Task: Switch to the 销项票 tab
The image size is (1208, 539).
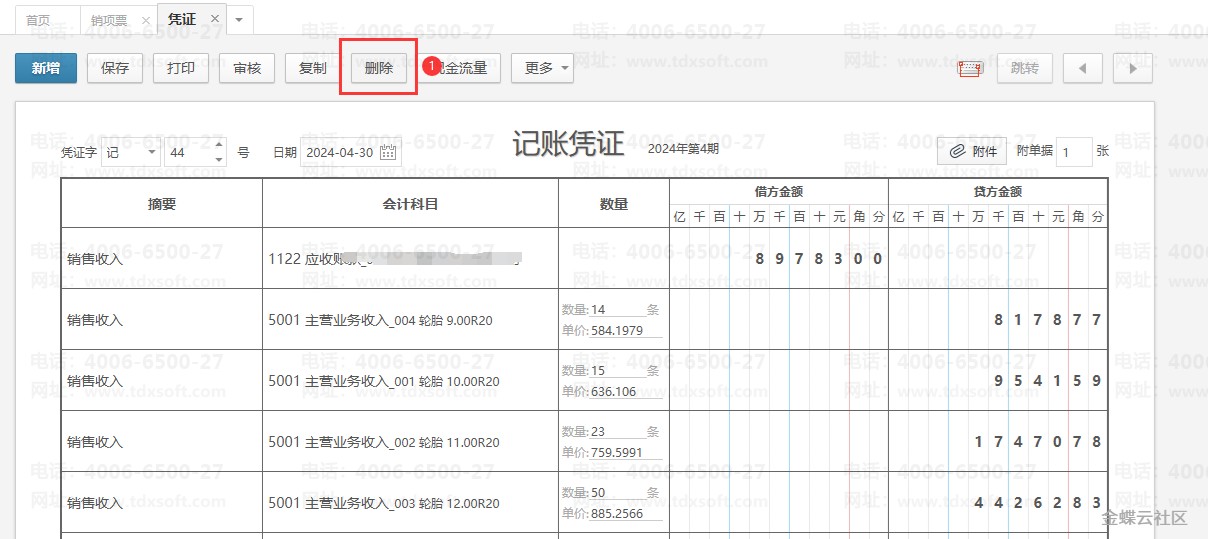Action: click(108, 20)
